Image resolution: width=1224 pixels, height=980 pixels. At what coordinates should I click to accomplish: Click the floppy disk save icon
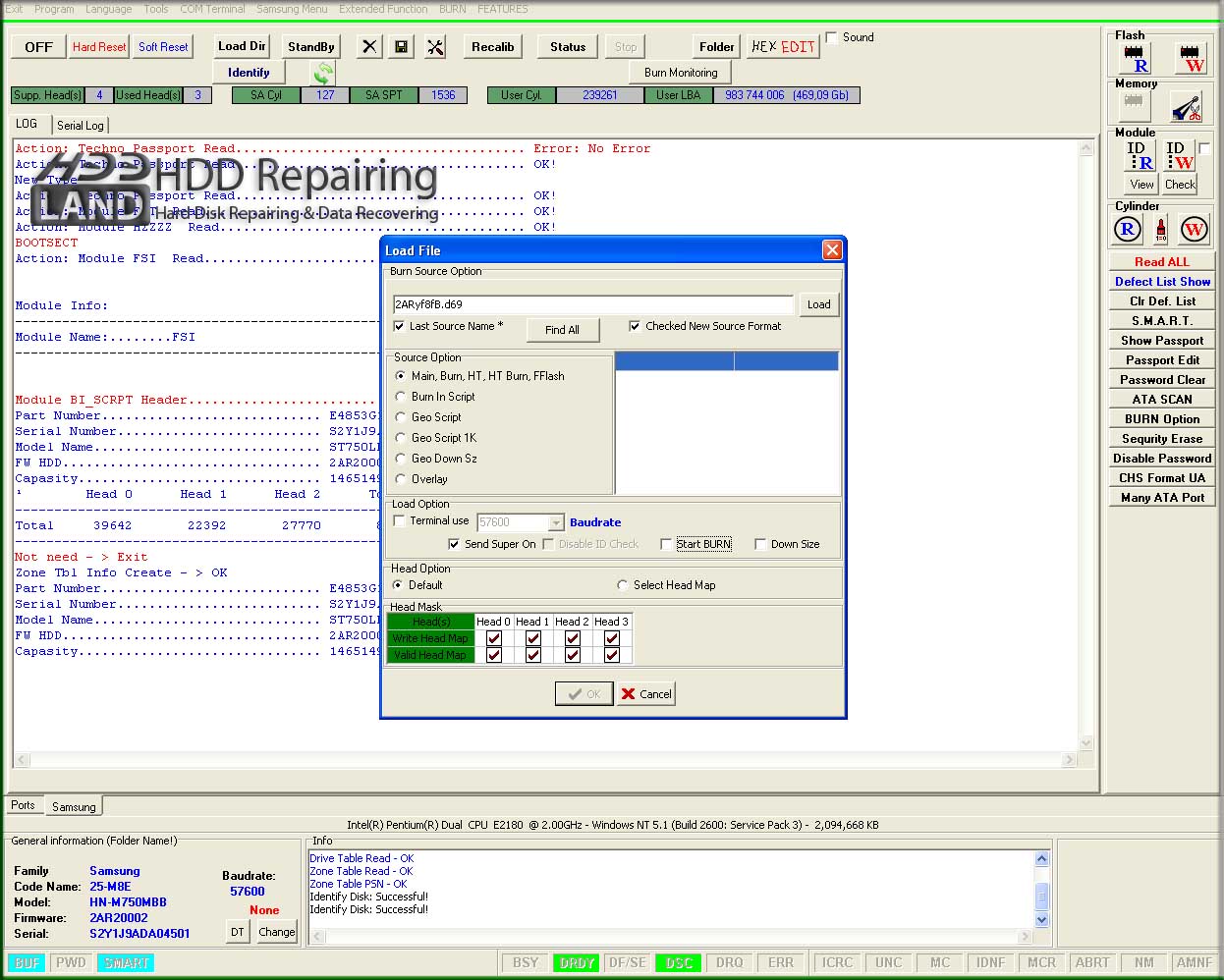(401, 47)
